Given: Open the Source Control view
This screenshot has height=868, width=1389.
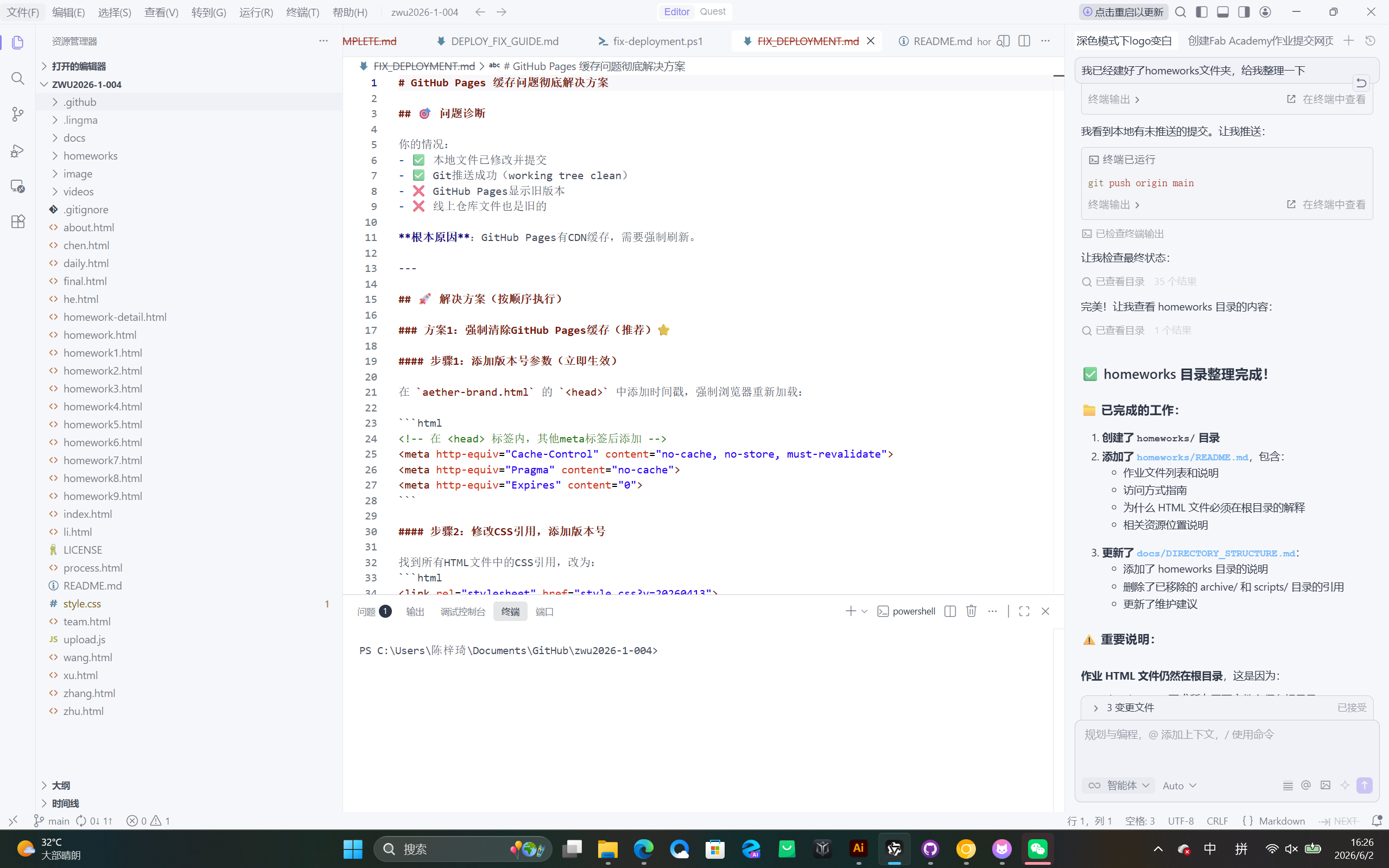Looking at the screenshot, I should point(18,114).
